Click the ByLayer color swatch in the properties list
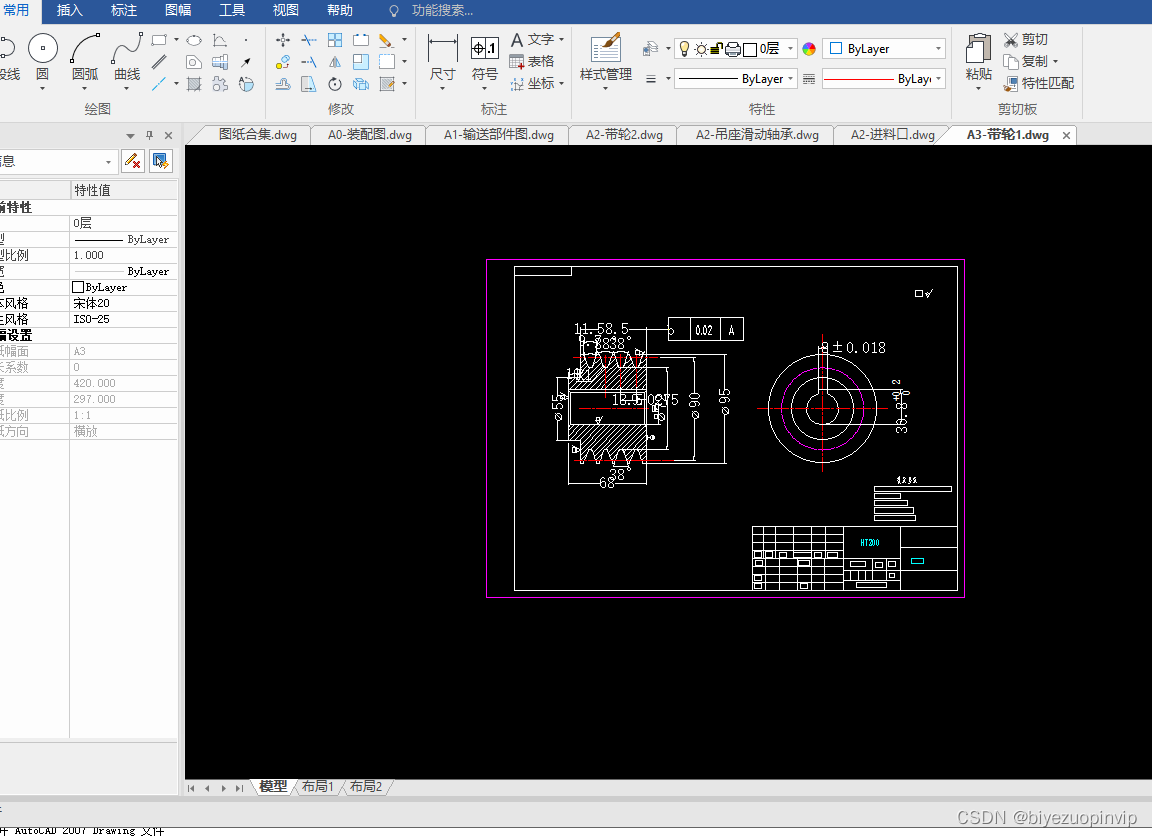The image size is (1152, 837). 78,287
